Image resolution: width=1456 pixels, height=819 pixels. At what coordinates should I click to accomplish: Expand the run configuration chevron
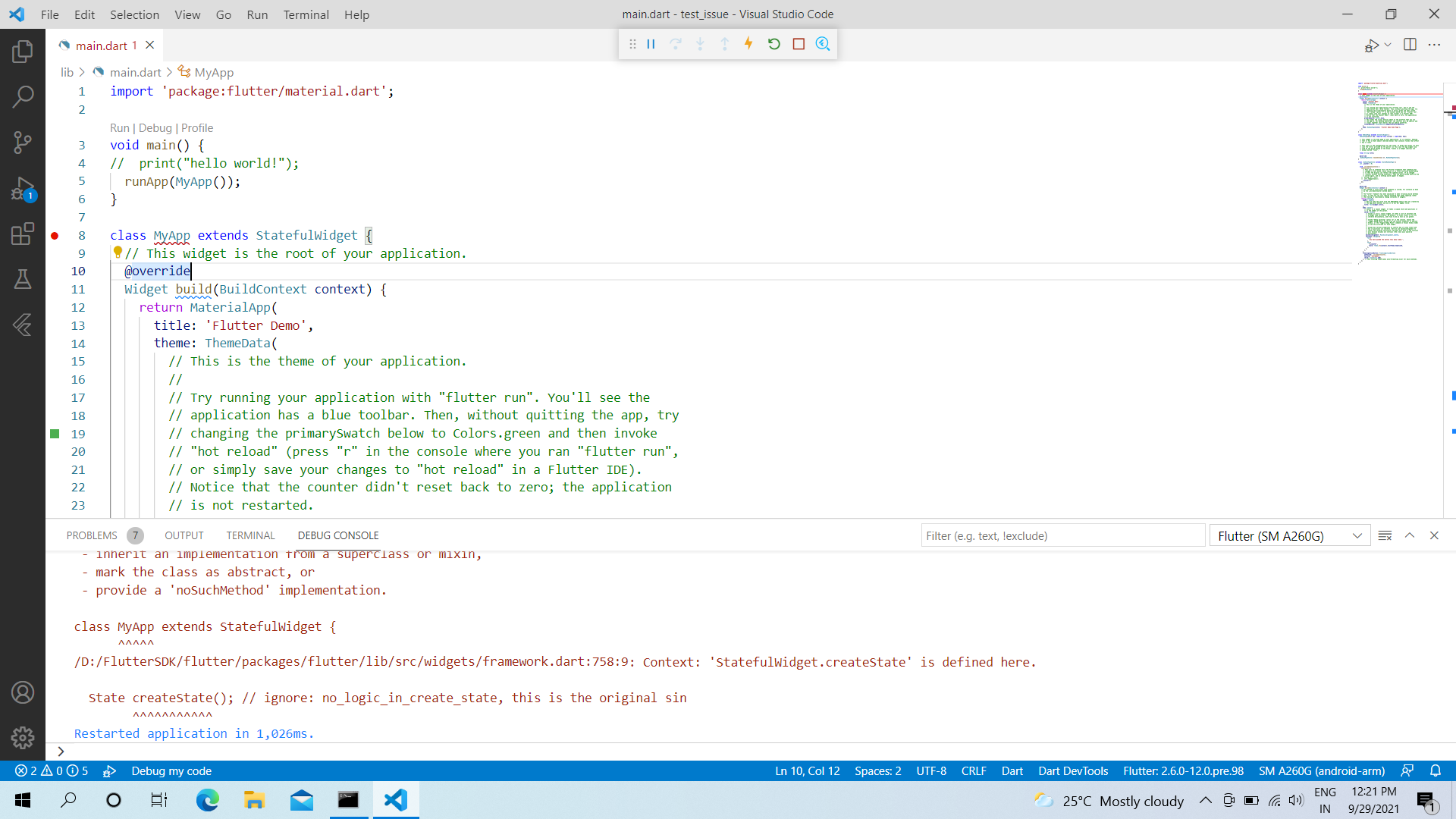pyautogui.click(x=1388, y=45)
